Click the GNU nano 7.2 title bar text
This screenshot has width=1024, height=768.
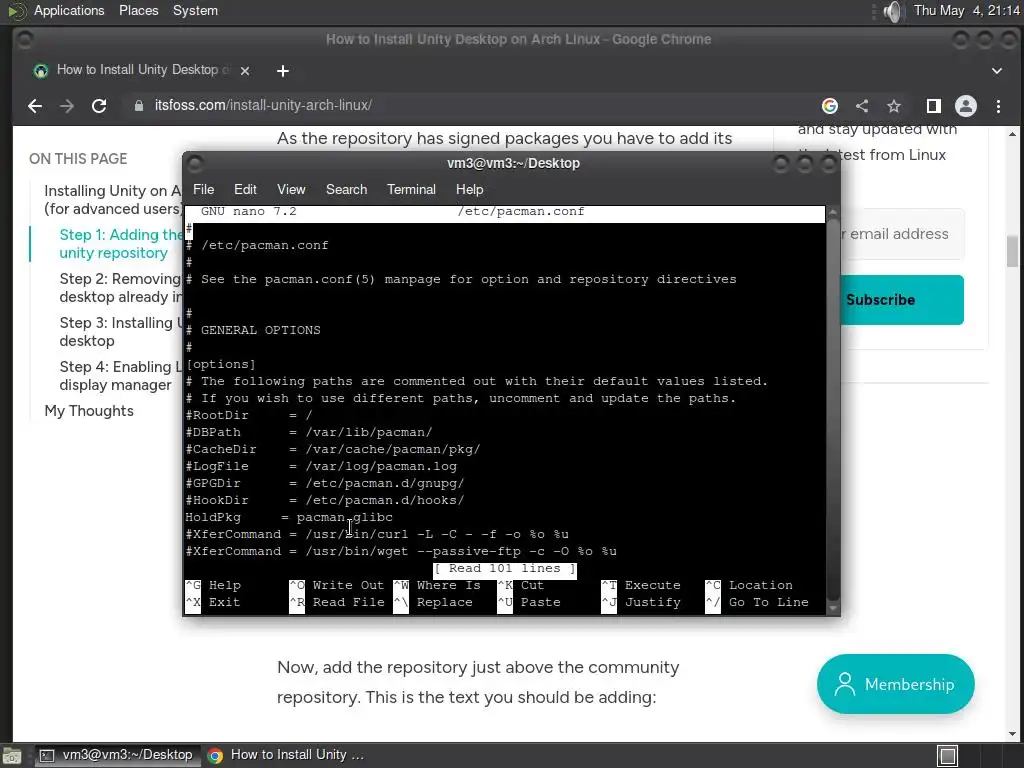[x=248, y=212]
